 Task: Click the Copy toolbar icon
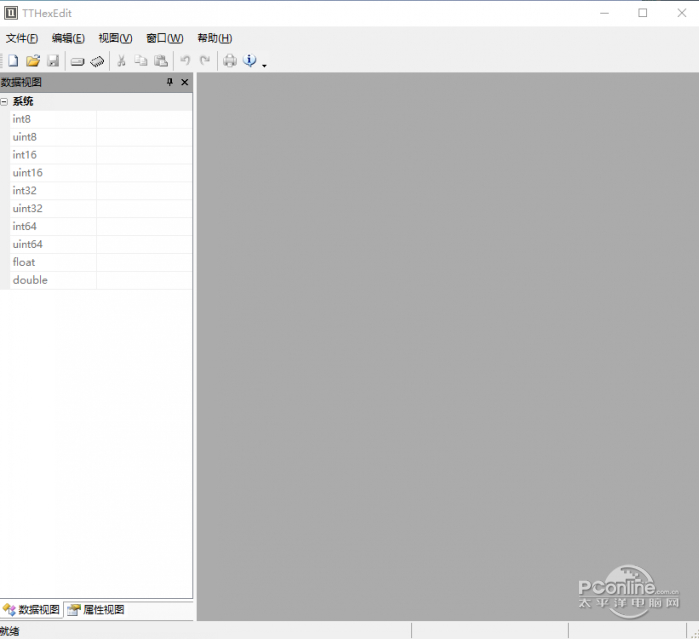[141, 61]
